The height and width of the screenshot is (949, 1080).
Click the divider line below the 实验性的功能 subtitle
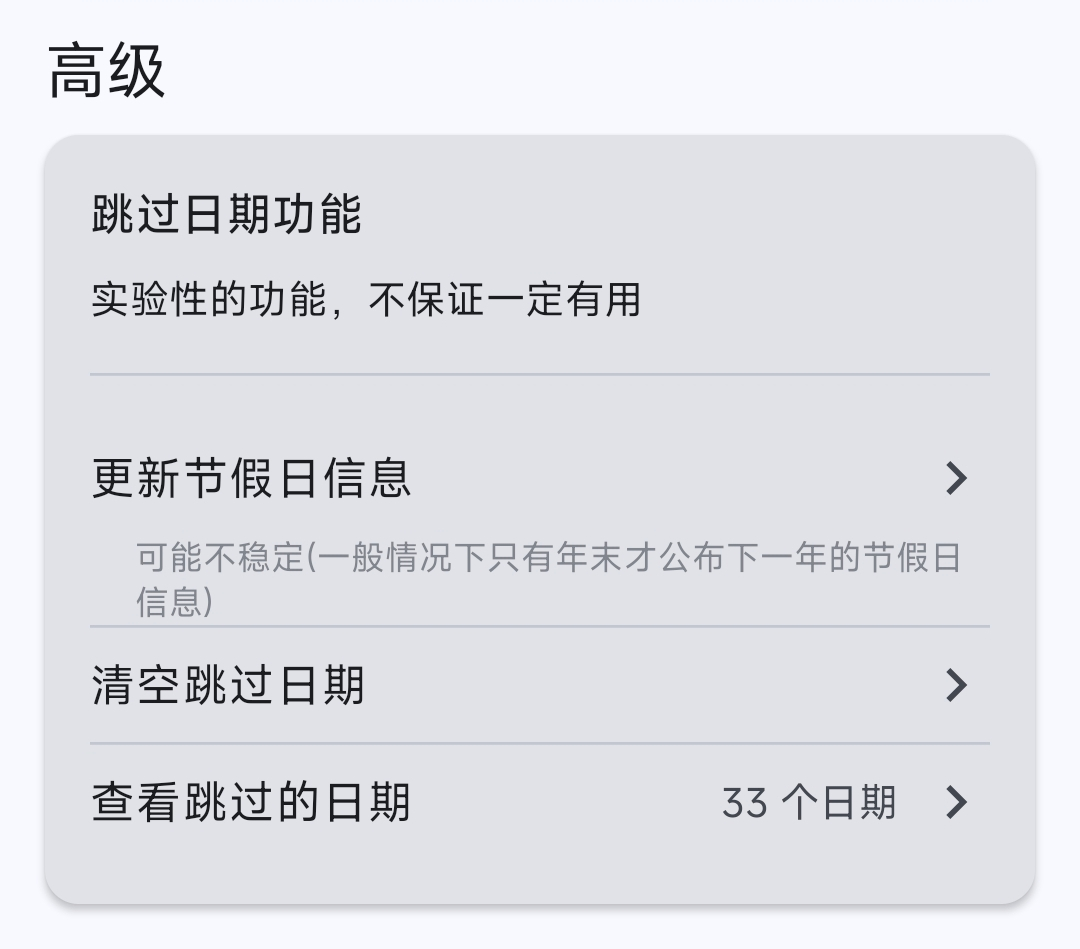(x=540, y=374)
